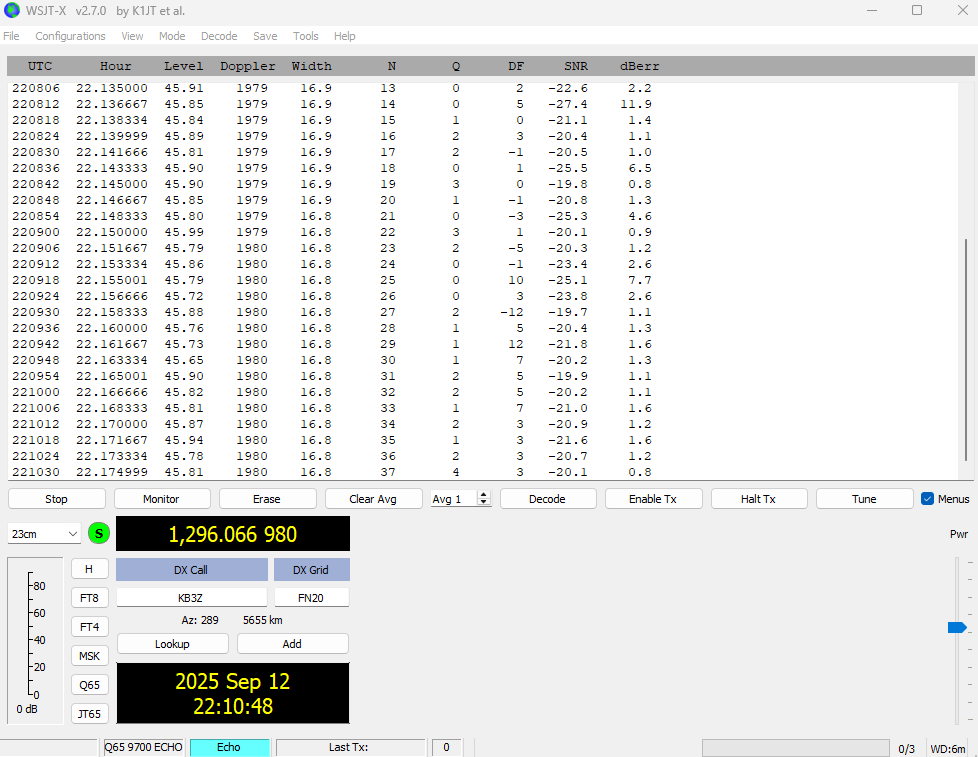This screenshot has height=757, width=978.
Task: Increment the Avg spinner value
Action: tap(485, 495)
